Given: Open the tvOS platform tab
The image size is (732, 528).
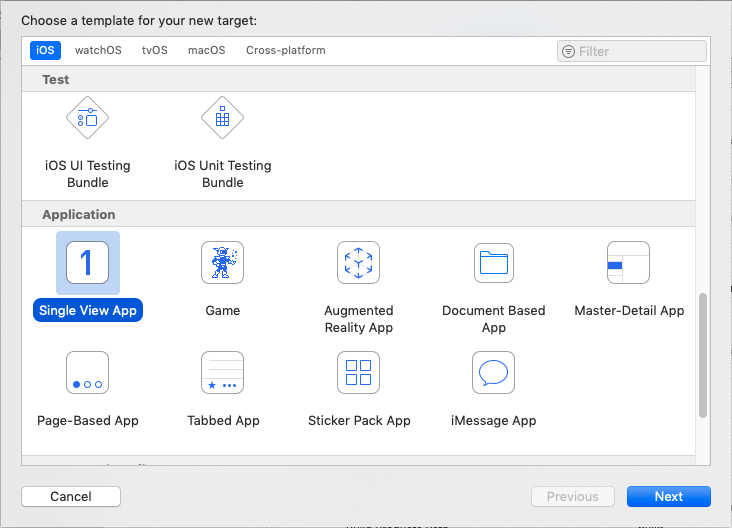Looking at the screenshot, I should coord(154,51).
